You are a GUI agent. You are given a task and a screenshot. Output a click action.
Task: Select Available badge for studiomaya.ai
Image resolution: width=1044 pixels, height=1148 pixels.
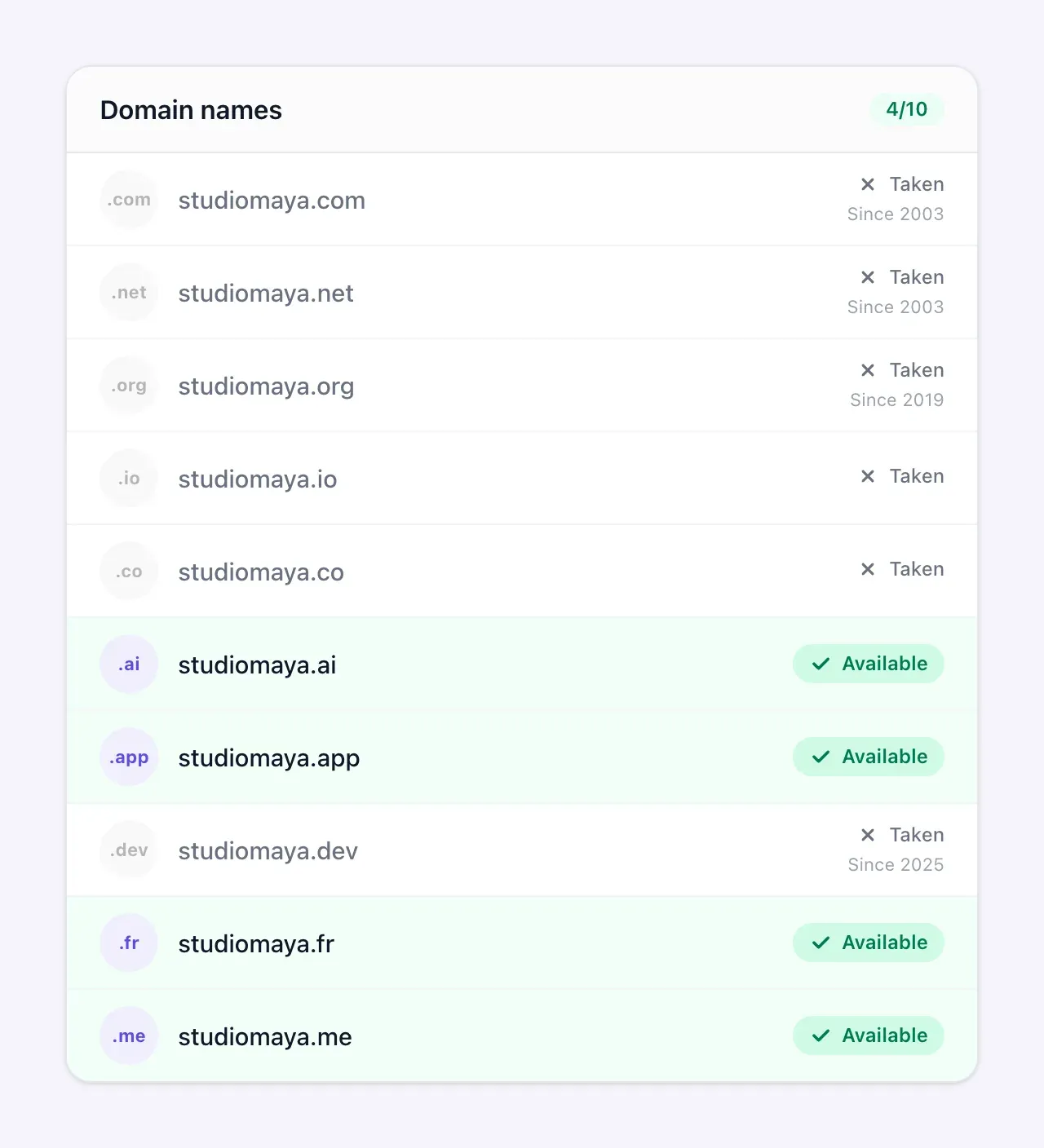point(869,664)
